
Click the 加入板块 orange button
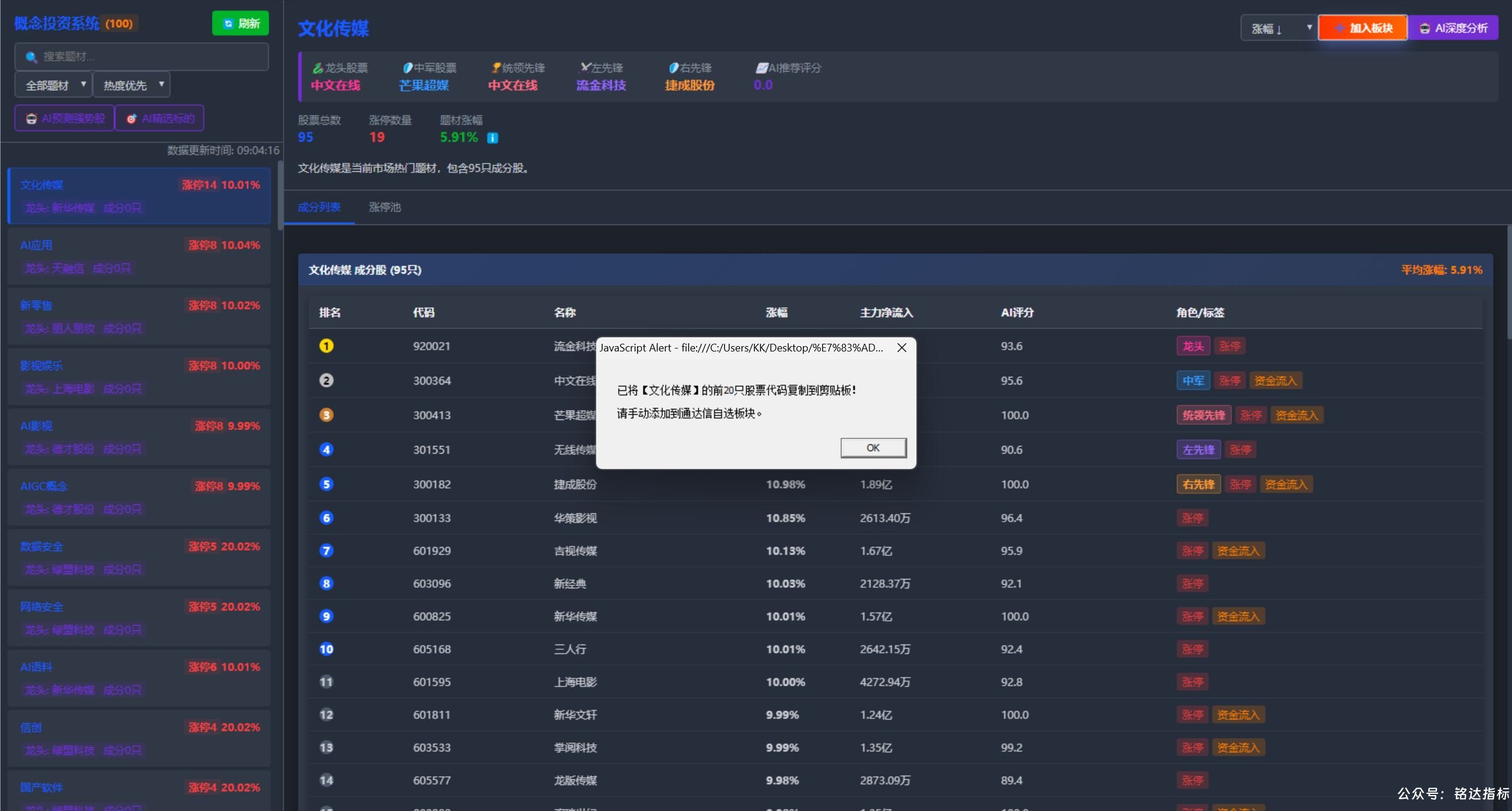coord(1364,28)
